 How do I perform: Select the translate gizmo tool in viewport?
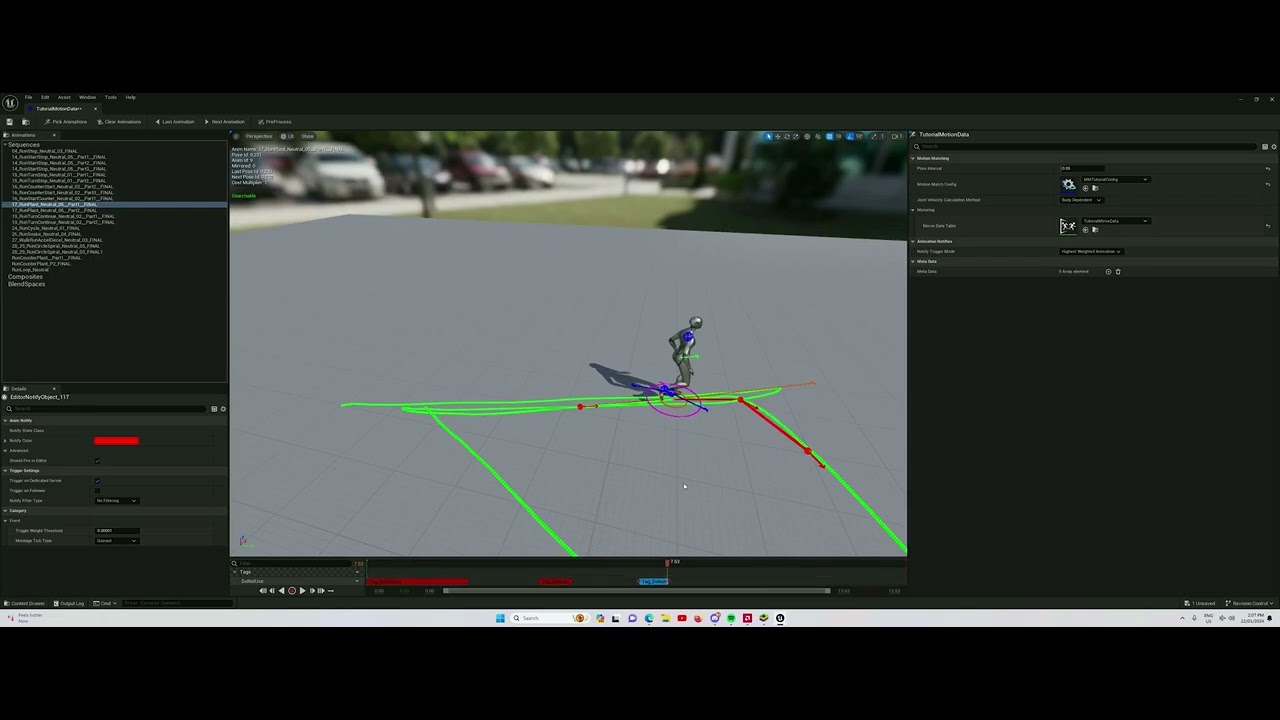[x=778, y=136]
